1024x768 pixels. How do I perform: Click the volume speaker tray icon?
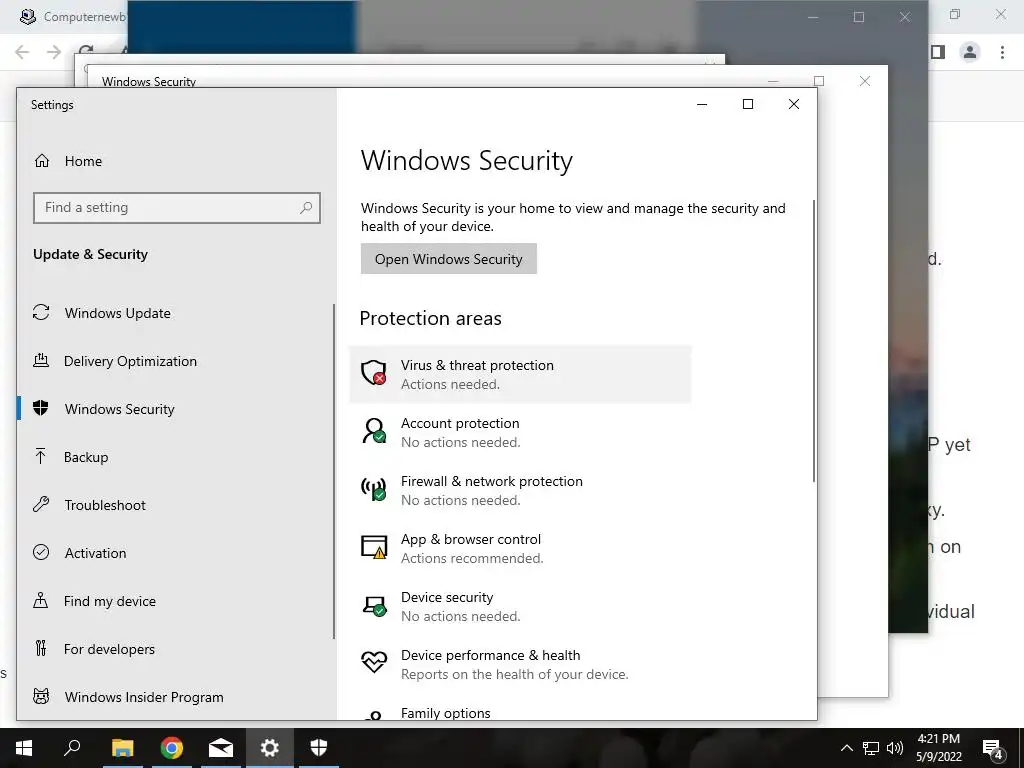pyautogui.click(x=895, y=748)
